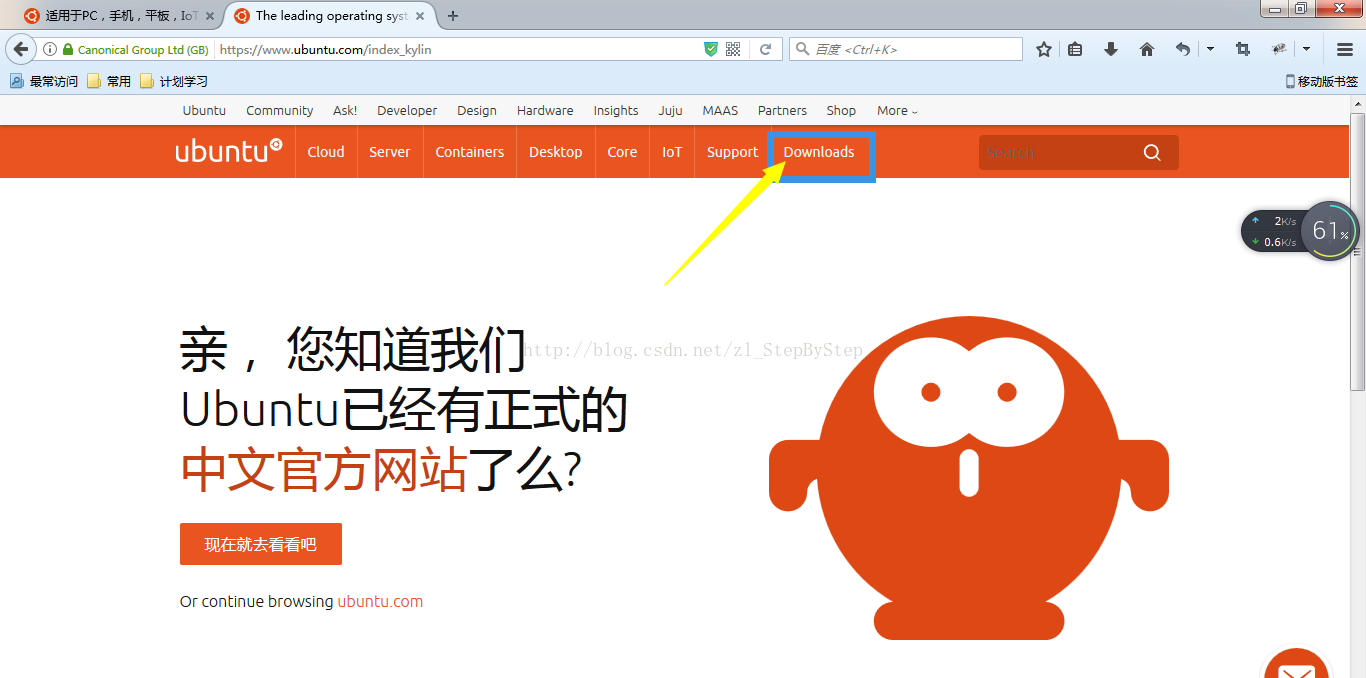
Task: Open the Insights link
Action: pyautogui.click(x=616, y=110)
